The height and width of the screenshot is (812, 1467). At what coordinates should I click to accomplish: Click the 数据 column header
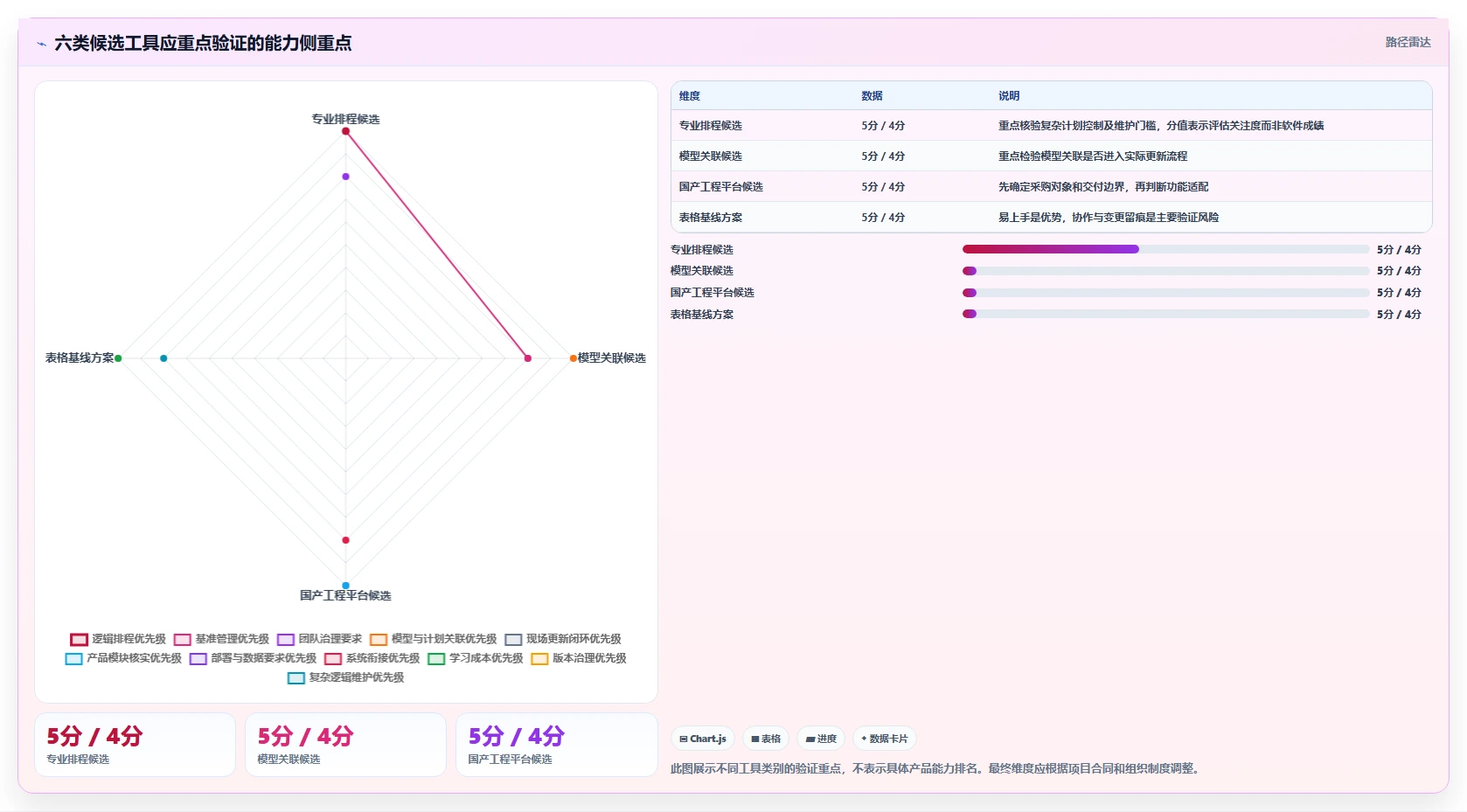(872, 96)
